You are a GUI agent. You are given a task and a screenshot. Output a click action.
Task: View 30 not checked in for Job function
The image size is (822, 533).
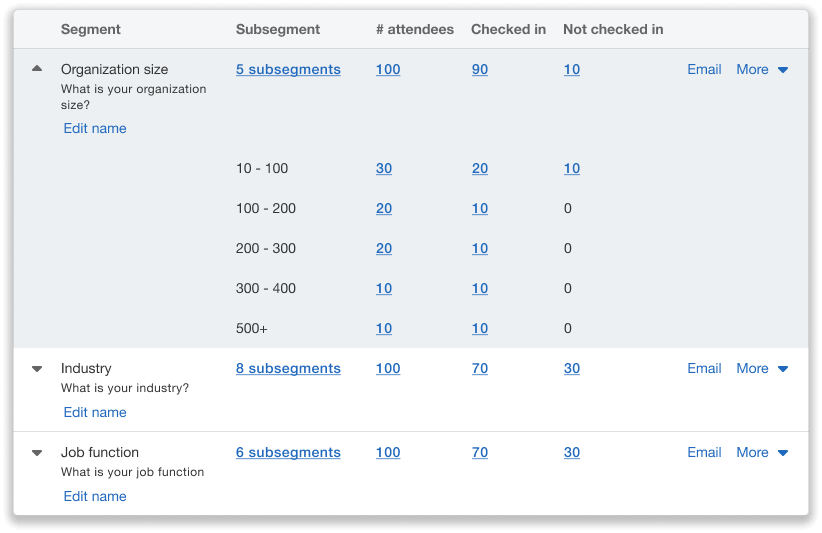(572, 452)
